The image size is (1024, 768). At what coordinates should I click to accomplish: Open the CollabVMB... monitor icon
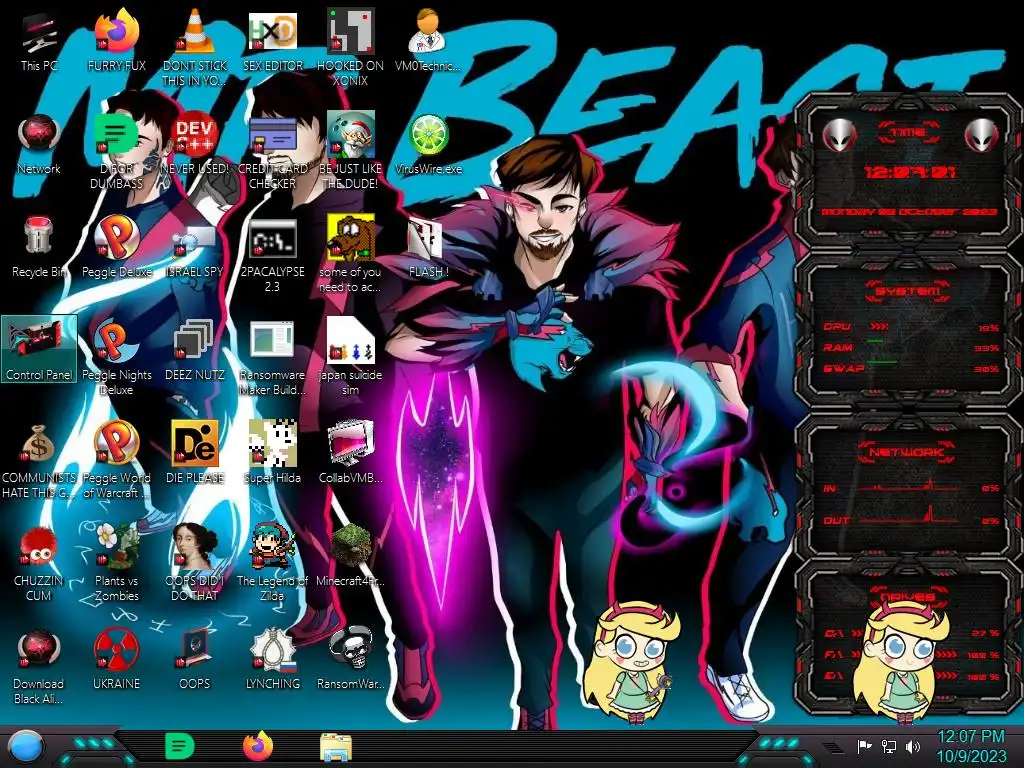pos(350,454)
